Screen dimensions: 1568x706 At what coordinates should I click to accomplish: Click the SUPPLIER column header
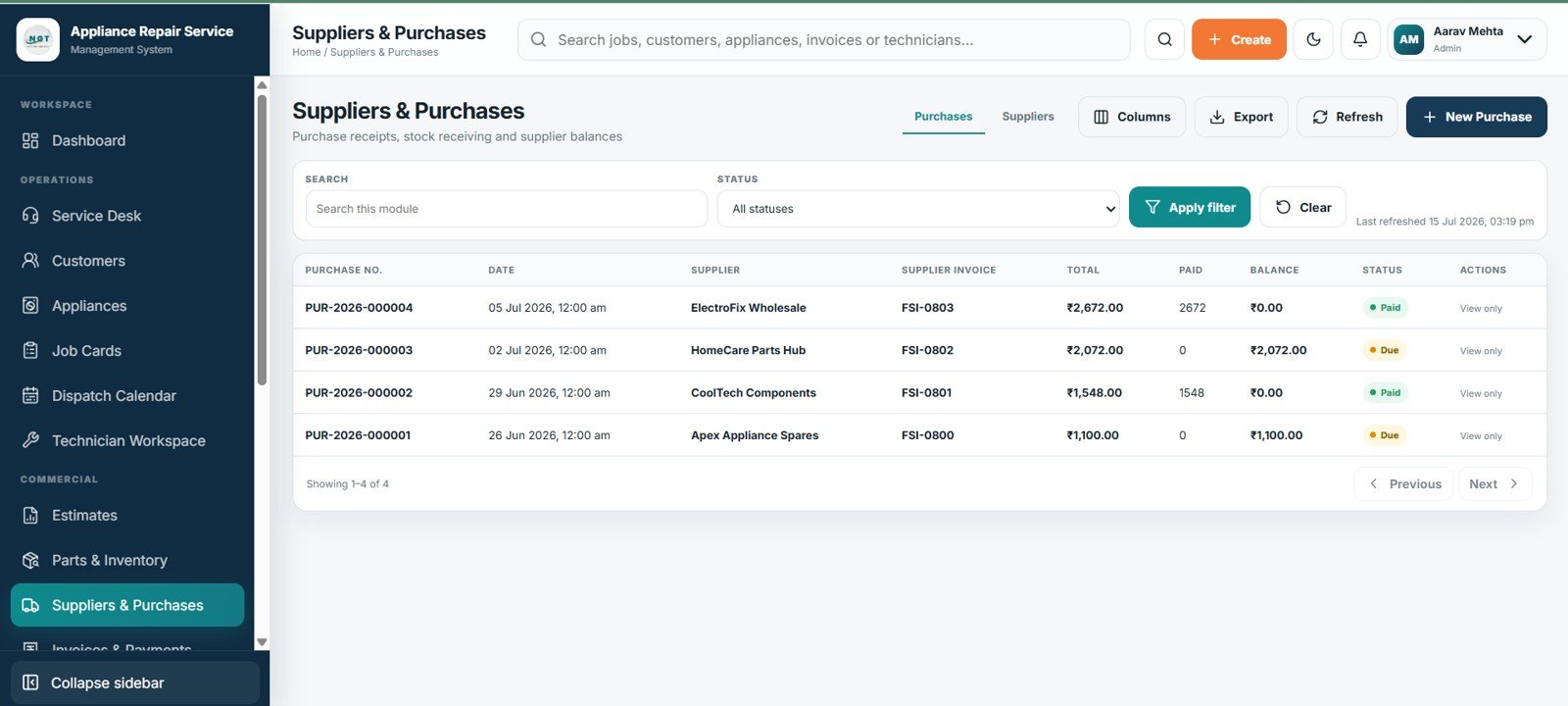(715, 270)
